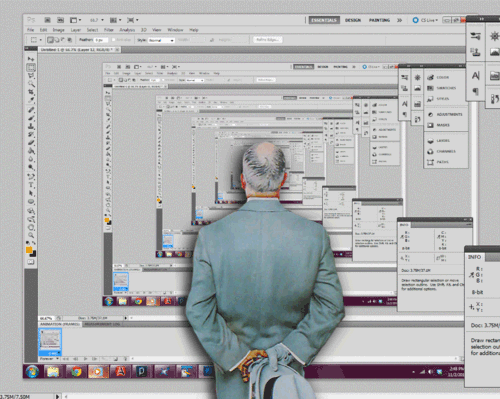
Task: Select the Zoom tool in outermost toolbar
Action: click(x=31, y=235)
